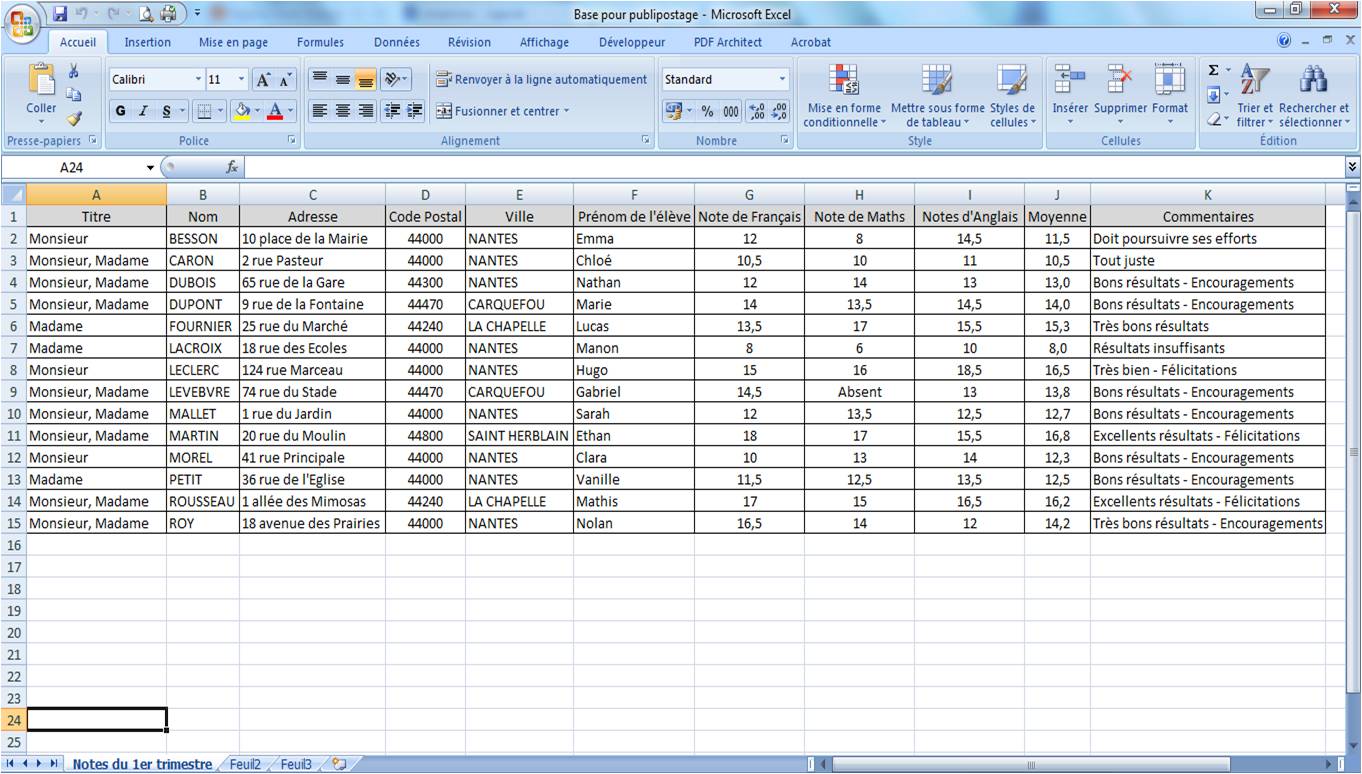Open the round Office button menu
The height and width of the screenshot is (774, 1362).
pos(22,22)
